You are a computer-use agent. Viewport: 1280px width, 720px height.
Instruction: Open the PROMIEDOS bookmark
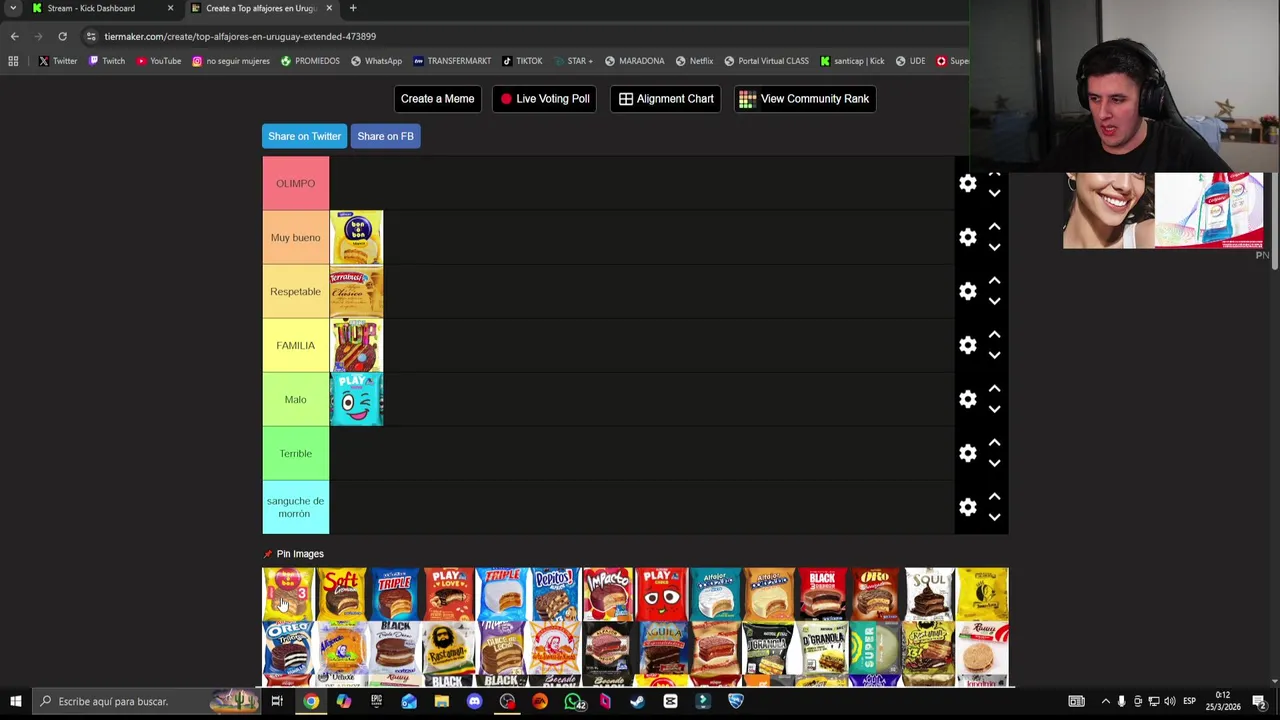pyautogui.click(x=310, y=61)
